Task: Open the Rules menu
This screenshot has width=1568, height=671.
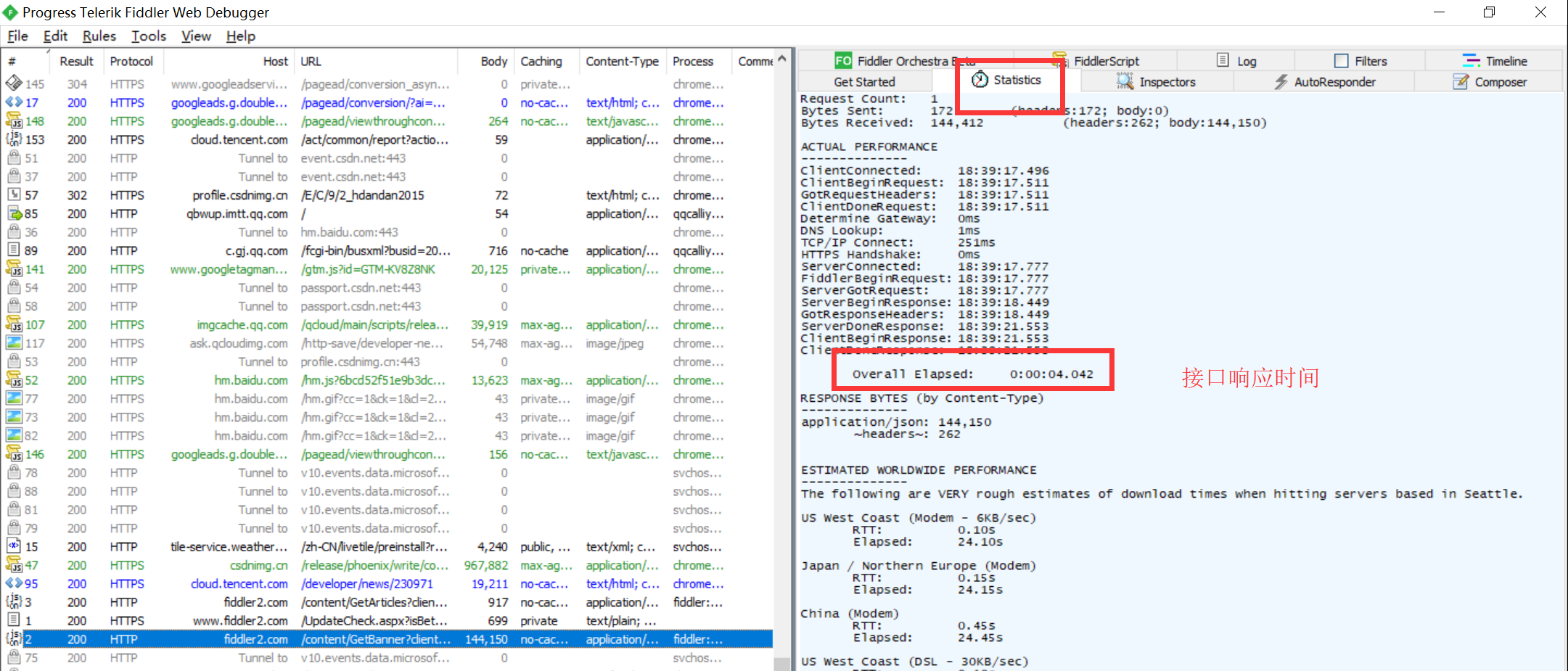Action: coord(99,36)
